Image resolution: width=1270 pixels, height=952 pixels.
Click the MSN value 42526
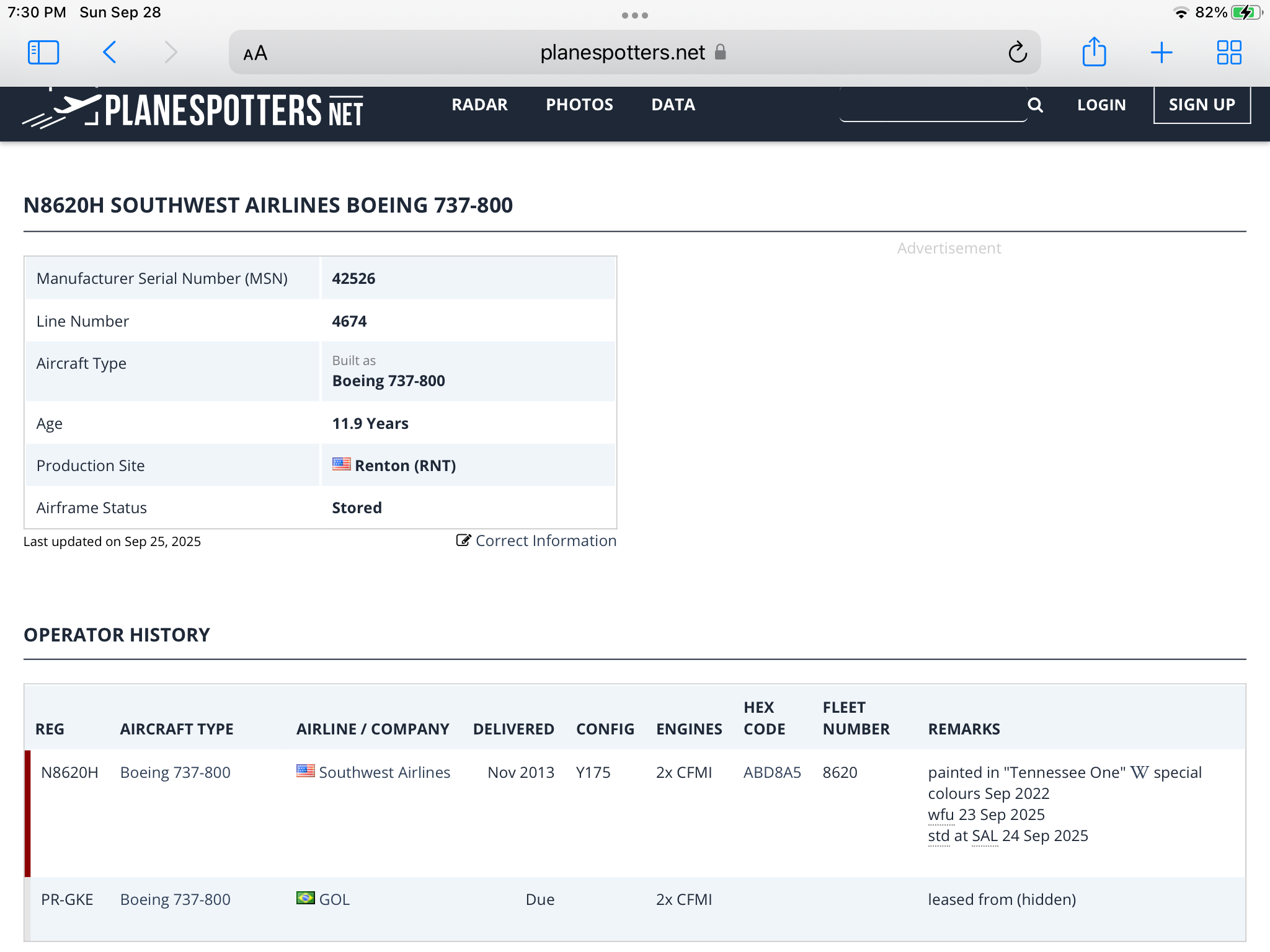pyautogui.click(x=353, y=278)
